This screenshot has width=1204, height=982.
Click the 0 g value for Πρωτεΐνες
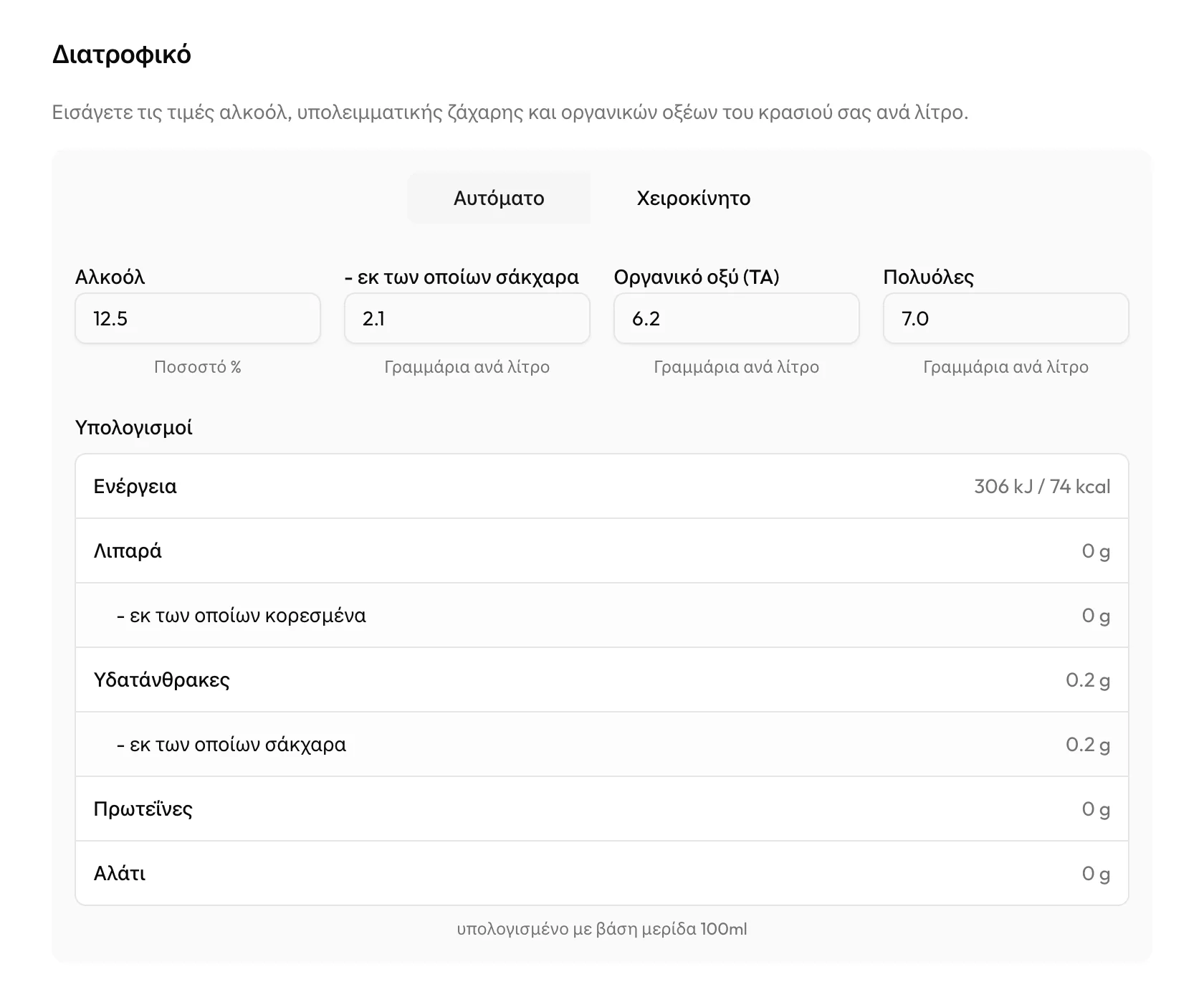coord(1096,809)
